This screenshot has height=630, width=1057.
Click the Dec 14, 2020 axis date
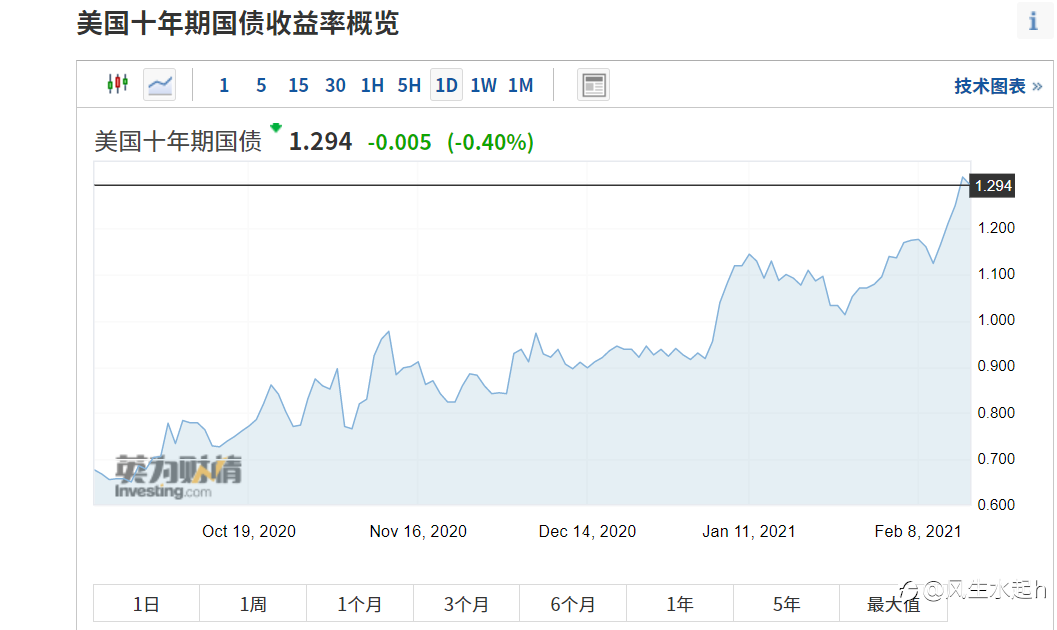(x=587, y=532)
